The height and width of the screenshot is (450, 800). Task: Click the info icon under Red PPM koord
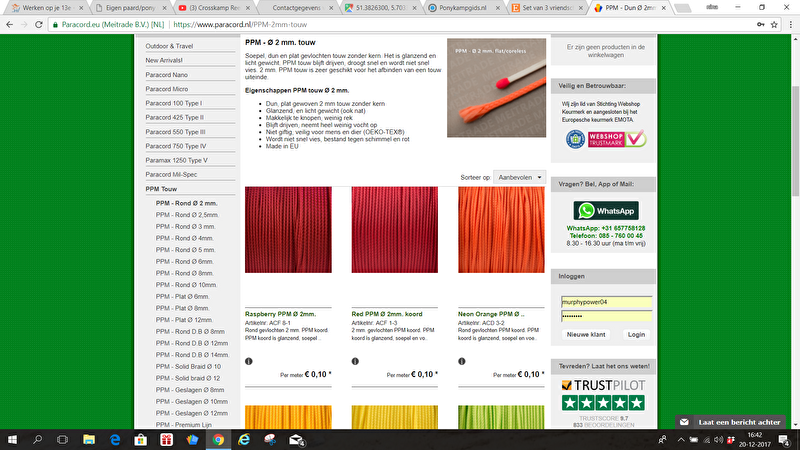(355, 361)
